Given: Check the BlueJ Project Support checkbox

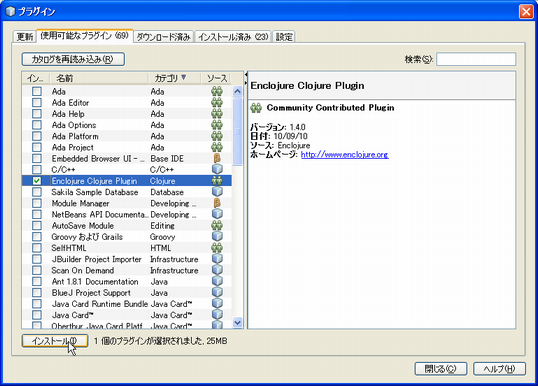Looking at the screenshot, I should coord(37,292).
